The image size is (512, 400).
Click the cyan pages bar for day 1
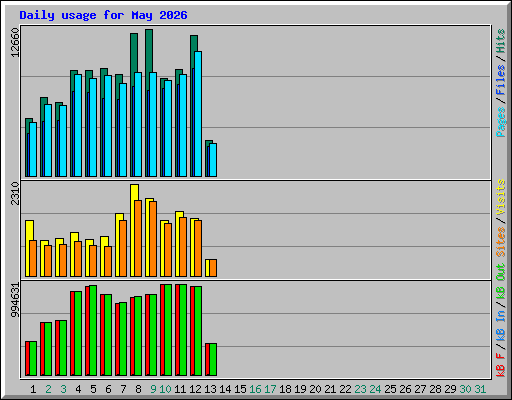click(33, 149)
